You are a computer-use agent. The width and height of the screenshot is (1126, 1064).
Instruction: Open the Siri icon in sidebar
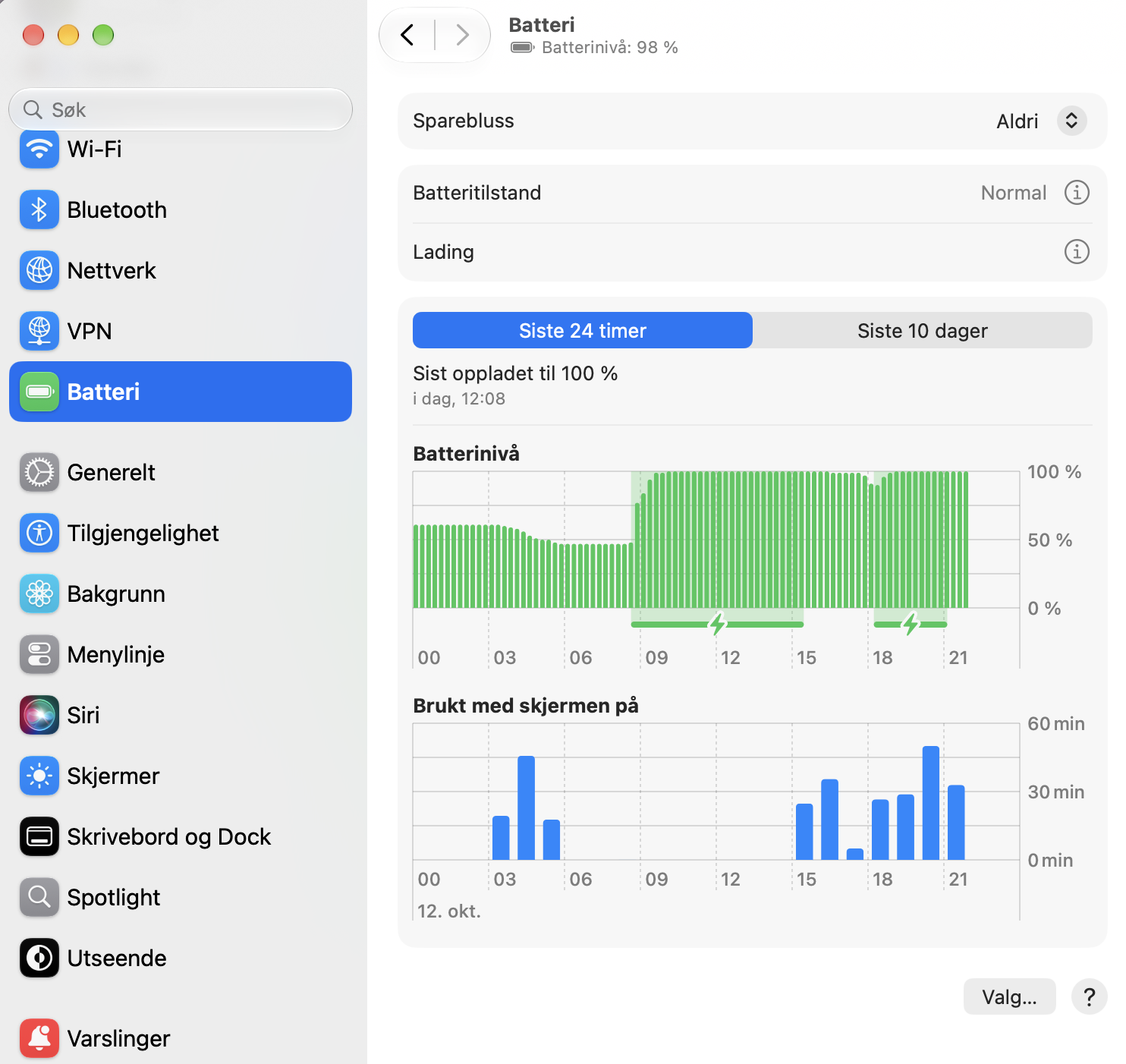point(39,715)
